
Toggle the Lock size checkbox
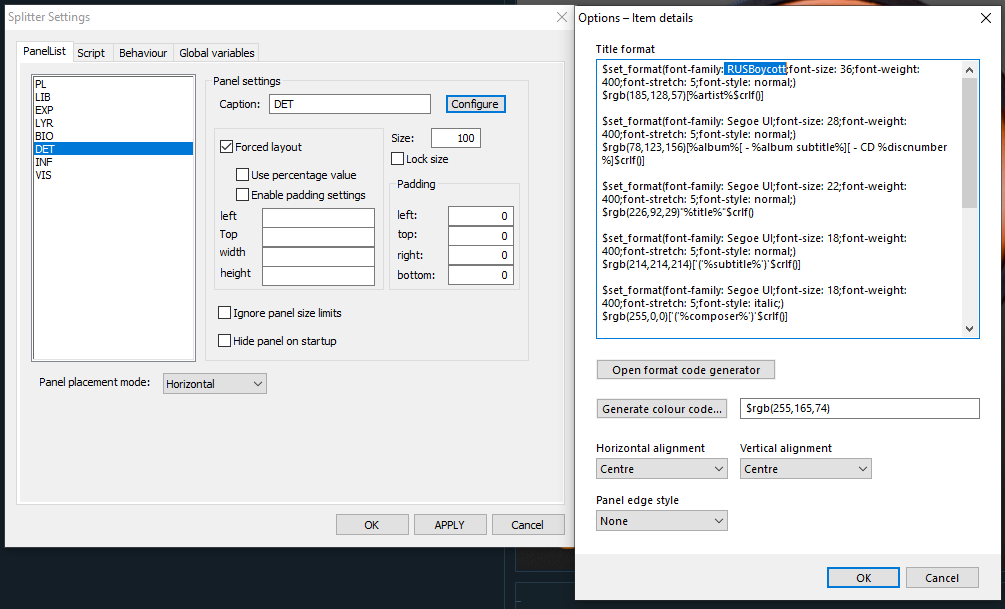click(398, 159)
